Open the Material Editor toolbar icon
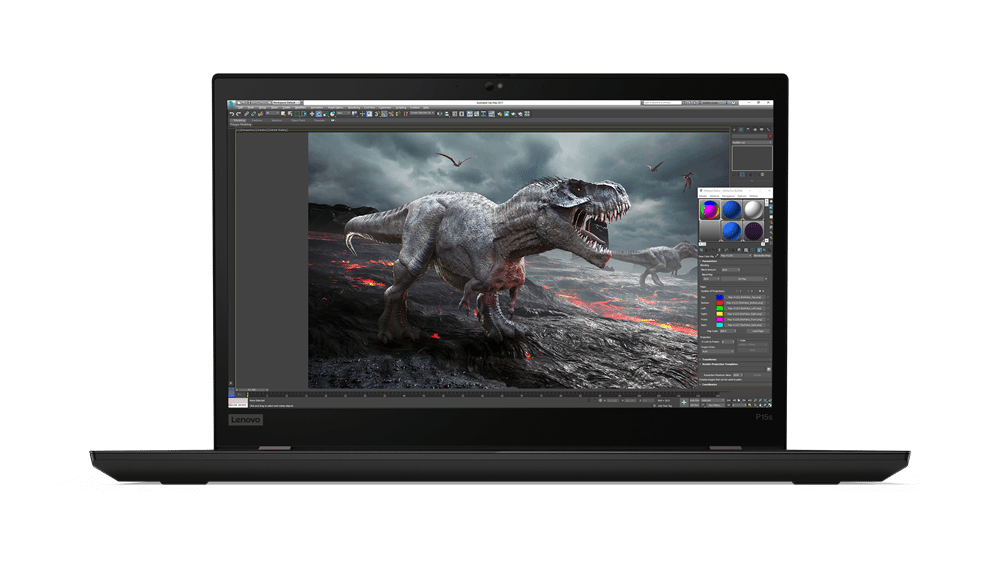The width and height of the screenshot is (1000, 562). point(492,114)
